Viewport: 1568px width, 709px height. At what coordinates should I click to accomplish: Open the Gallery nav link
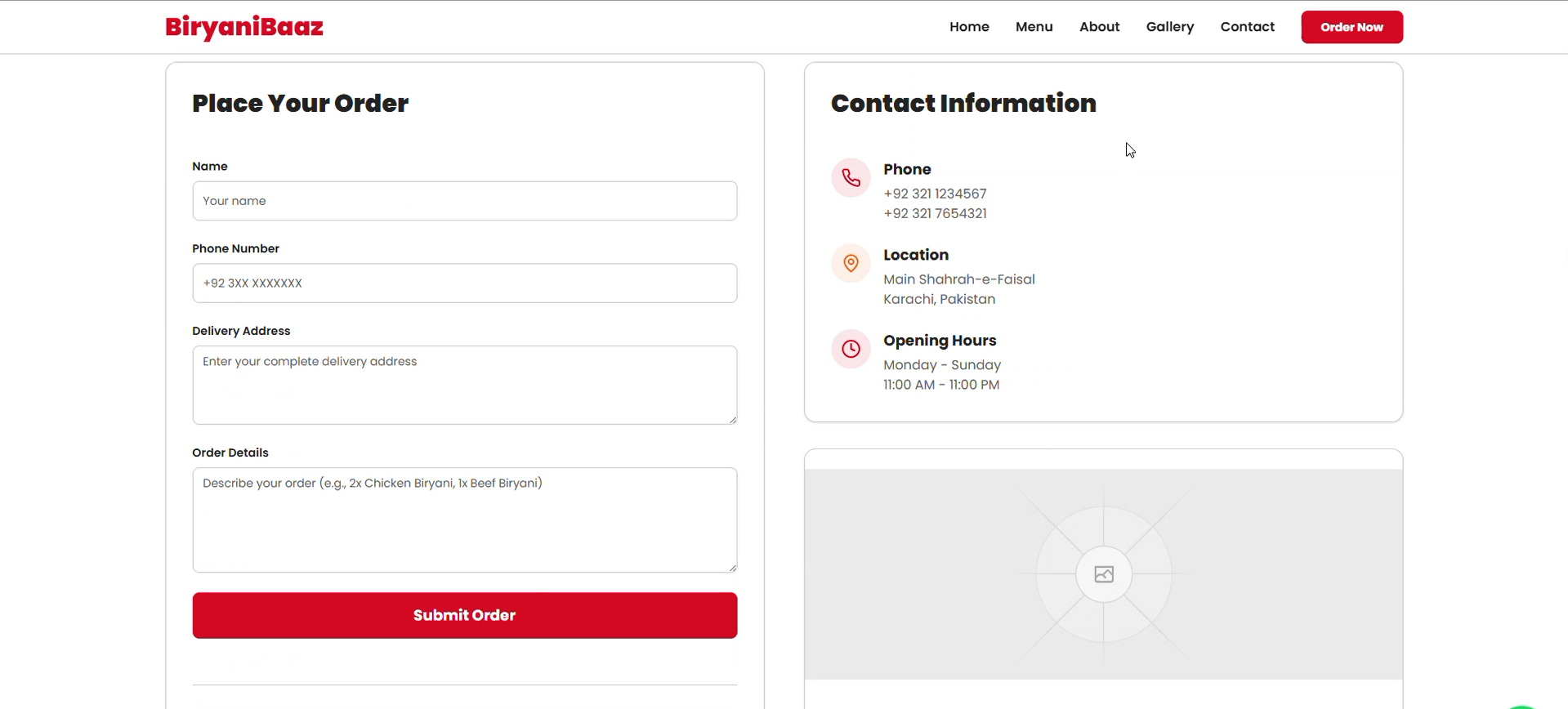click(1169, 27)
